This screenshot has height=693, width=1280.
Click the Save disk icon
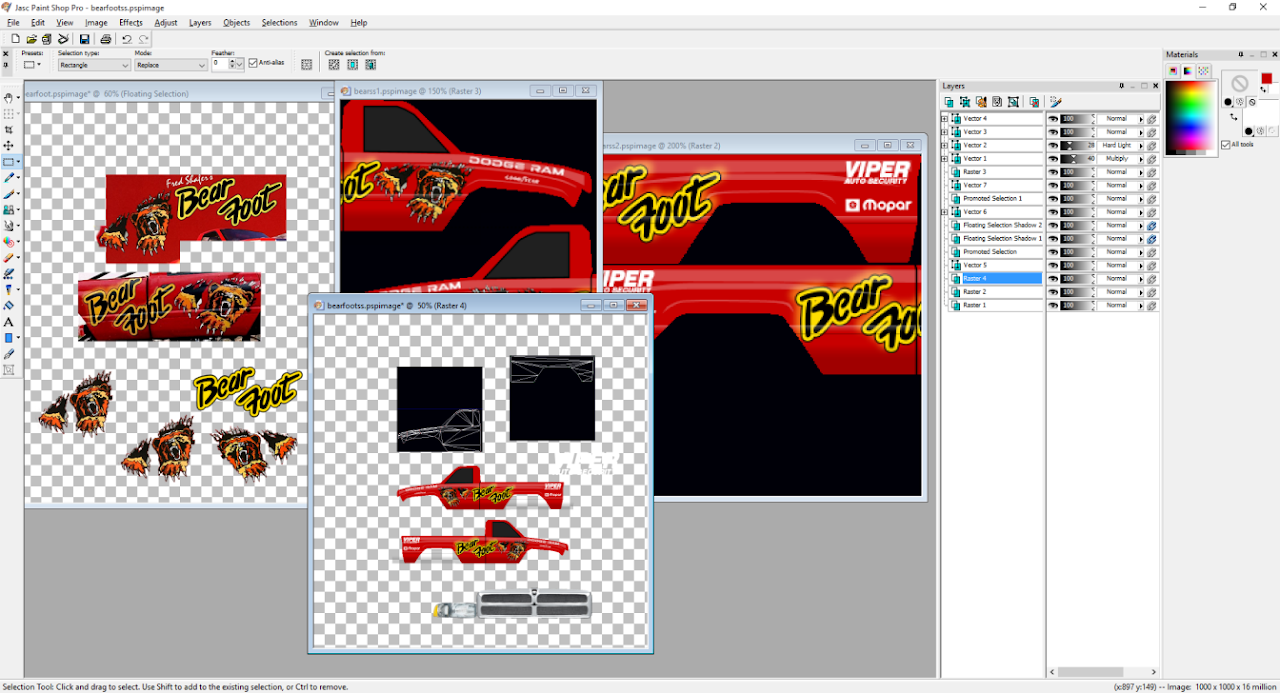pos(85,39)
